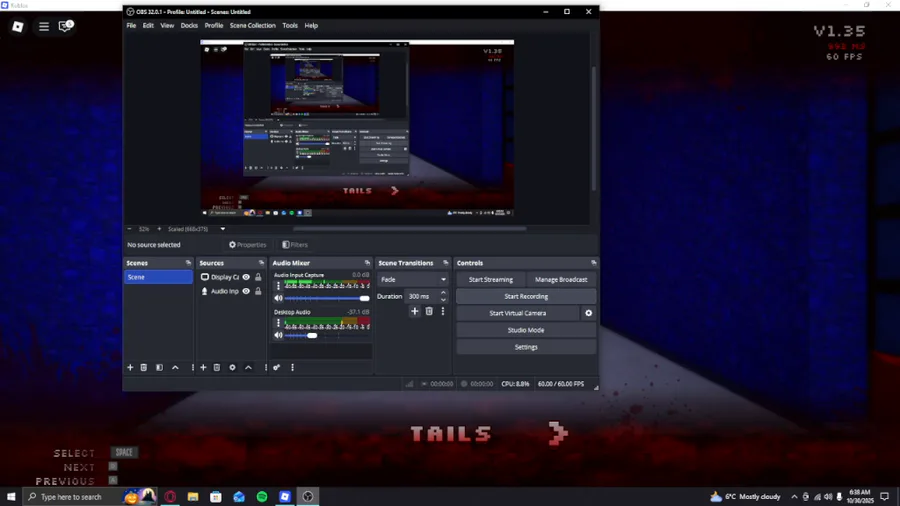Open the File menu

pos(131,25)
